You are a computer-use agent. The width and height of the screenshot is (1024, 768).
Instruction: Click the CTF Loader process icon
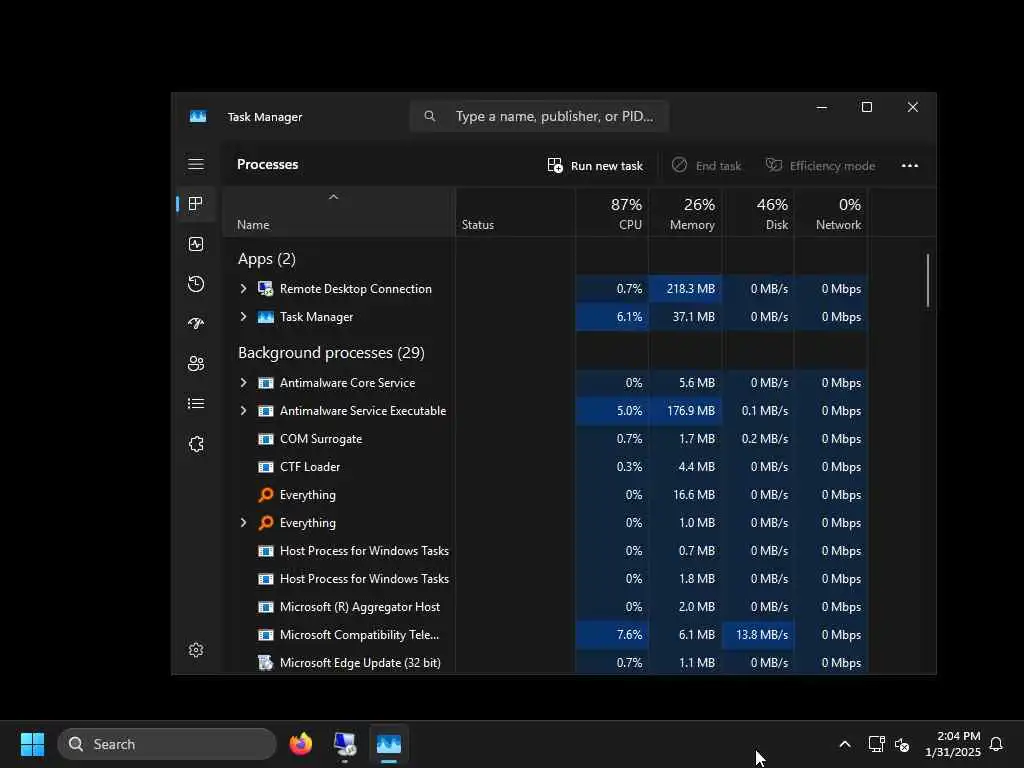point(265,467)
